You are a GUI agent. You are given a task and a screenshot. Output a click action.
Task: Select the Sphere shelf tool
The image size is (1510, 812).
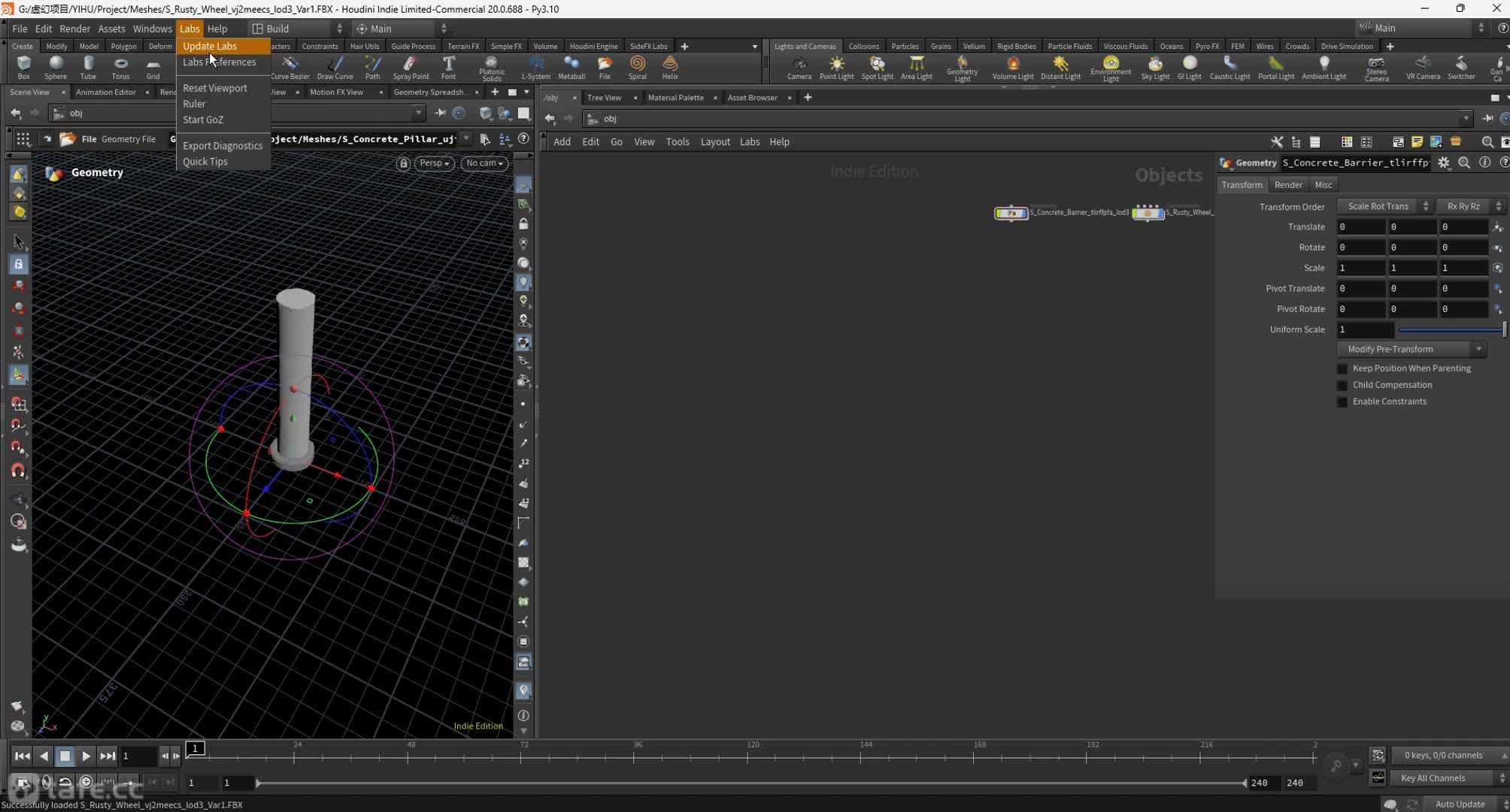click(56, 67)
